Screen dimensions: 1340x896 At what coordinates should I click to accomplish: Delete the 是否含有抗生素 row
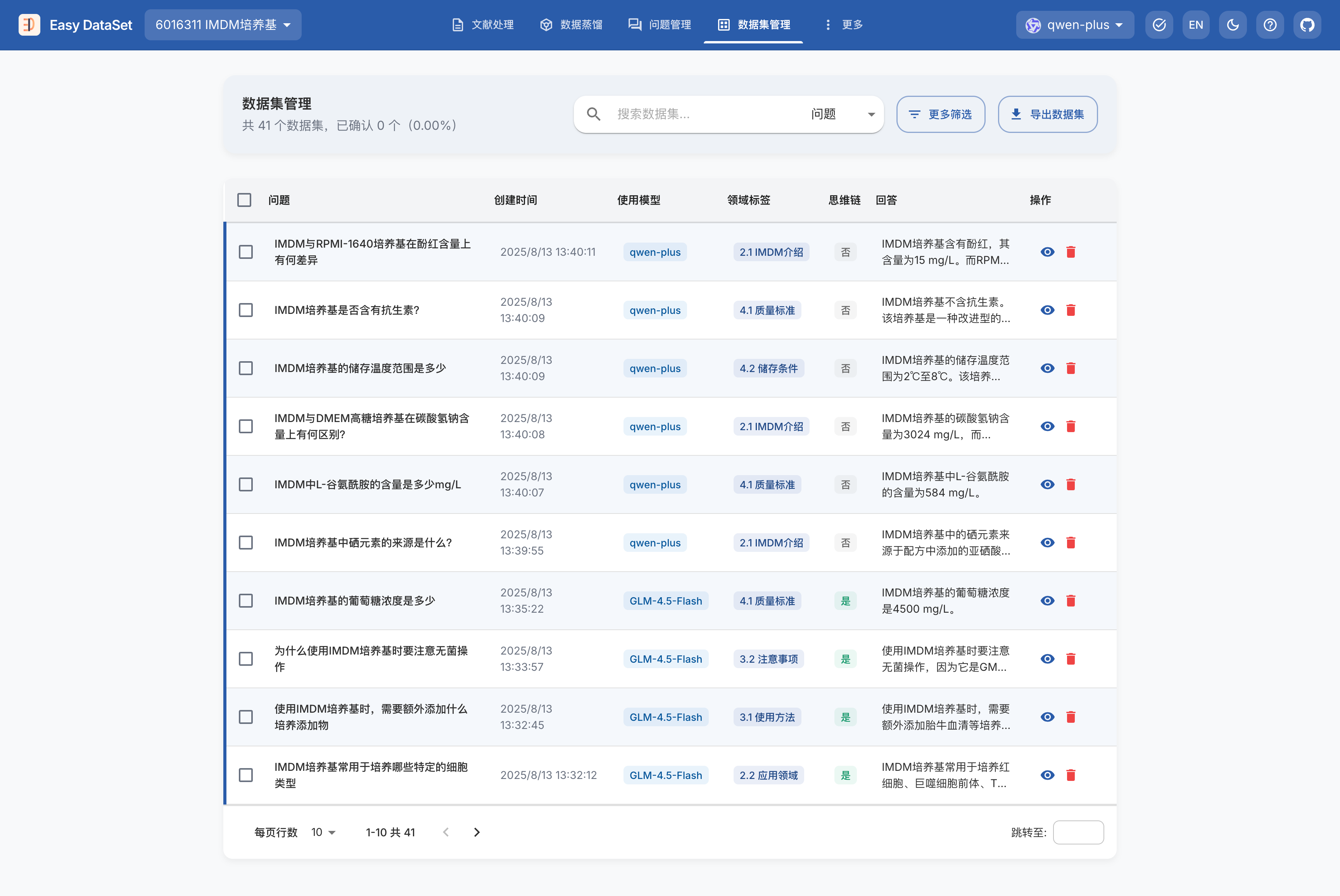point(1071,310)
